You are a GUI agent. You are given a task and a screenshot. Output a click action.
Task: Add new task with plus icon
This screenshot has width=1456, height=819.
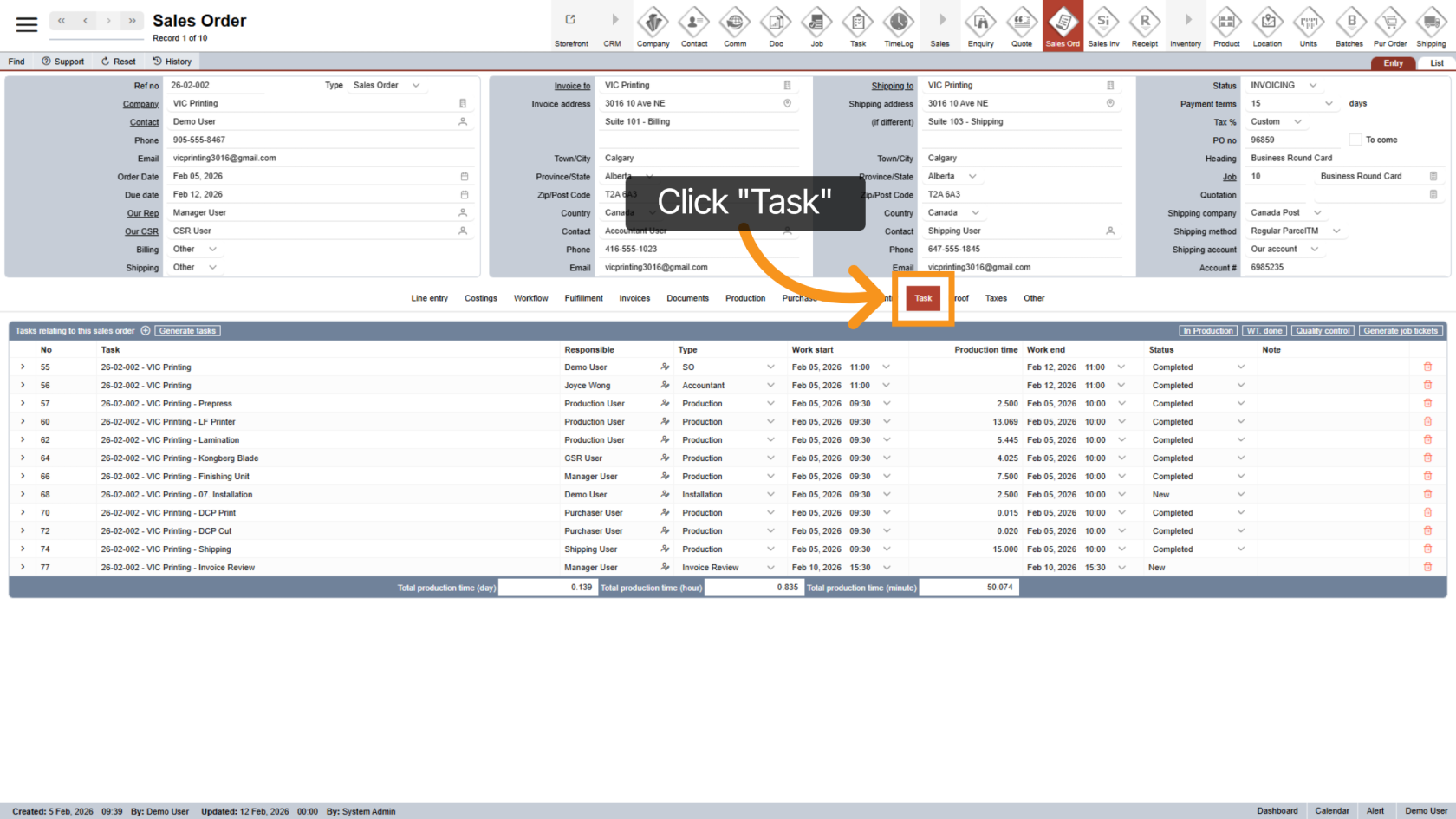tap(146, 331)
